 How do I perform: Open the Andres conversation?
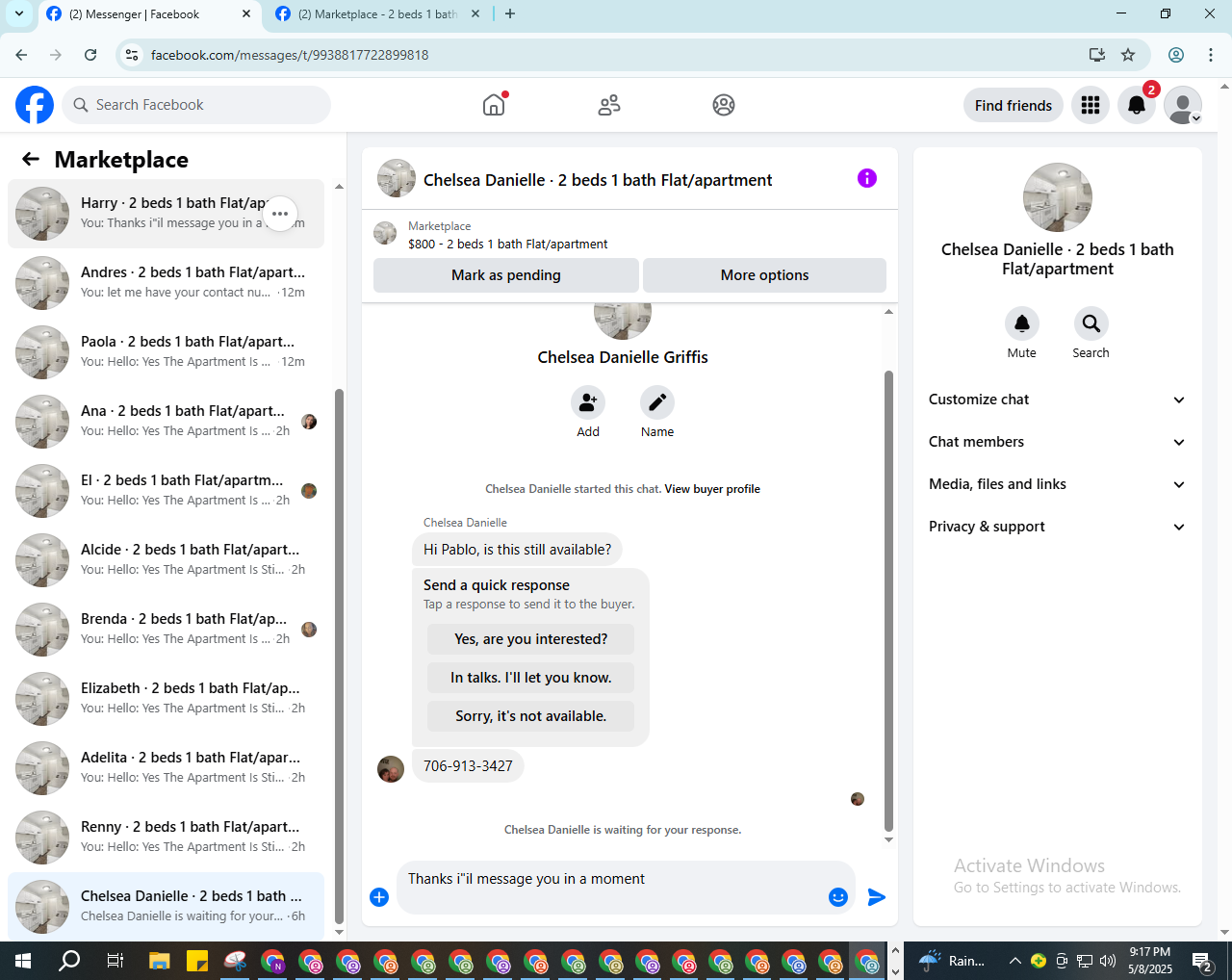166,282
